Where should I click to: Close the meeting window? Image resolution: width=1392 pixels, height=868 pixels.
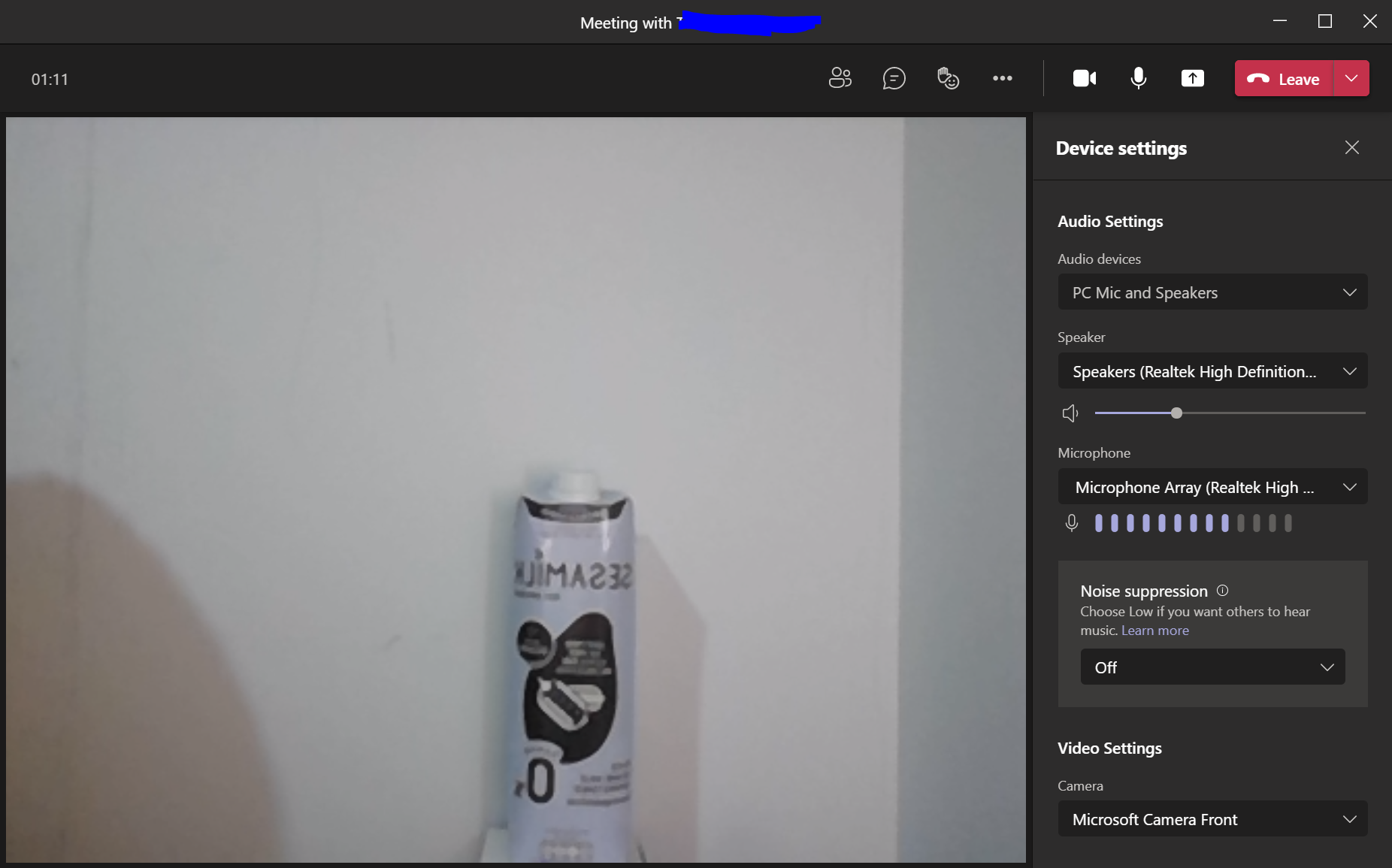coord(1369,21)
